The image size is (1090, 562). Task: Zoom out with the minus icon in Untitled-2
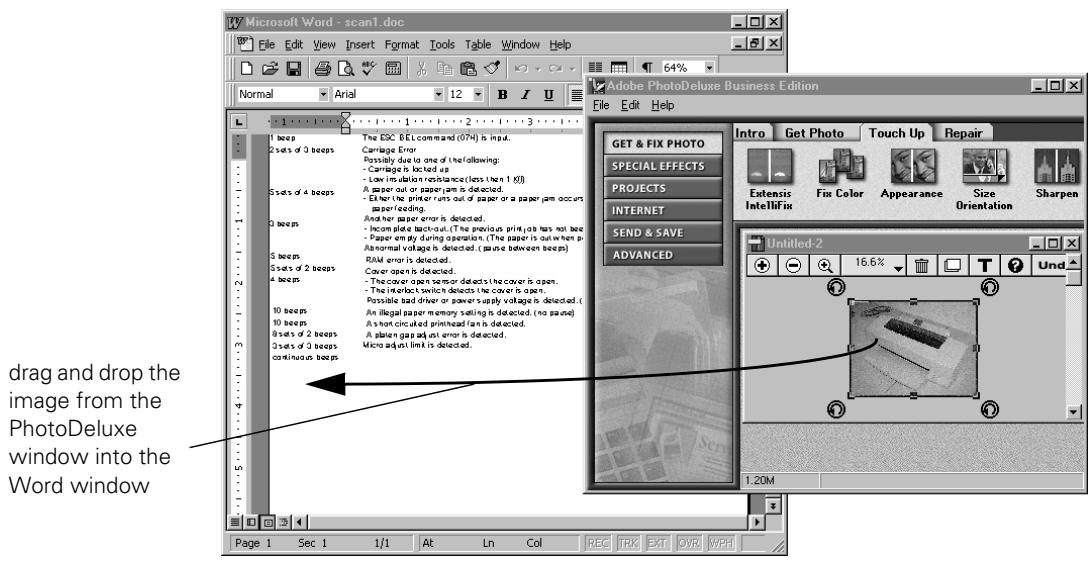coord(793,265)
